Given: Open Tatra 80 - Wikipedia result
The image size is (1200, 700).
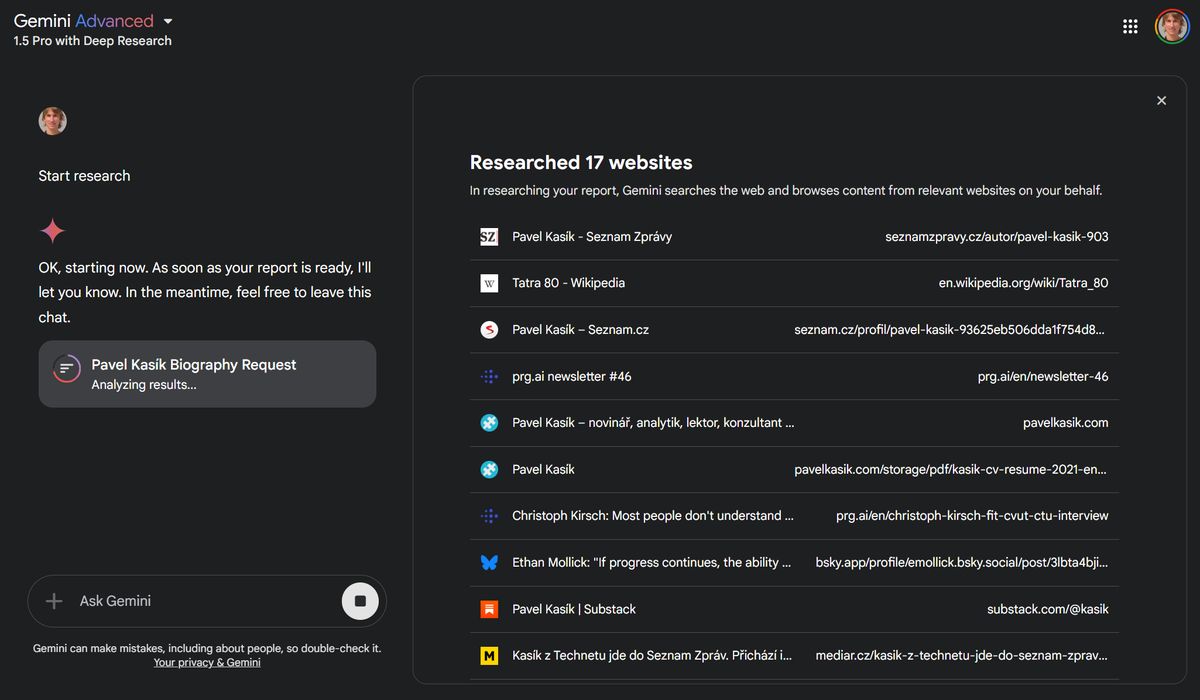Looking at the screenshot, I should [x=794, y=283].
